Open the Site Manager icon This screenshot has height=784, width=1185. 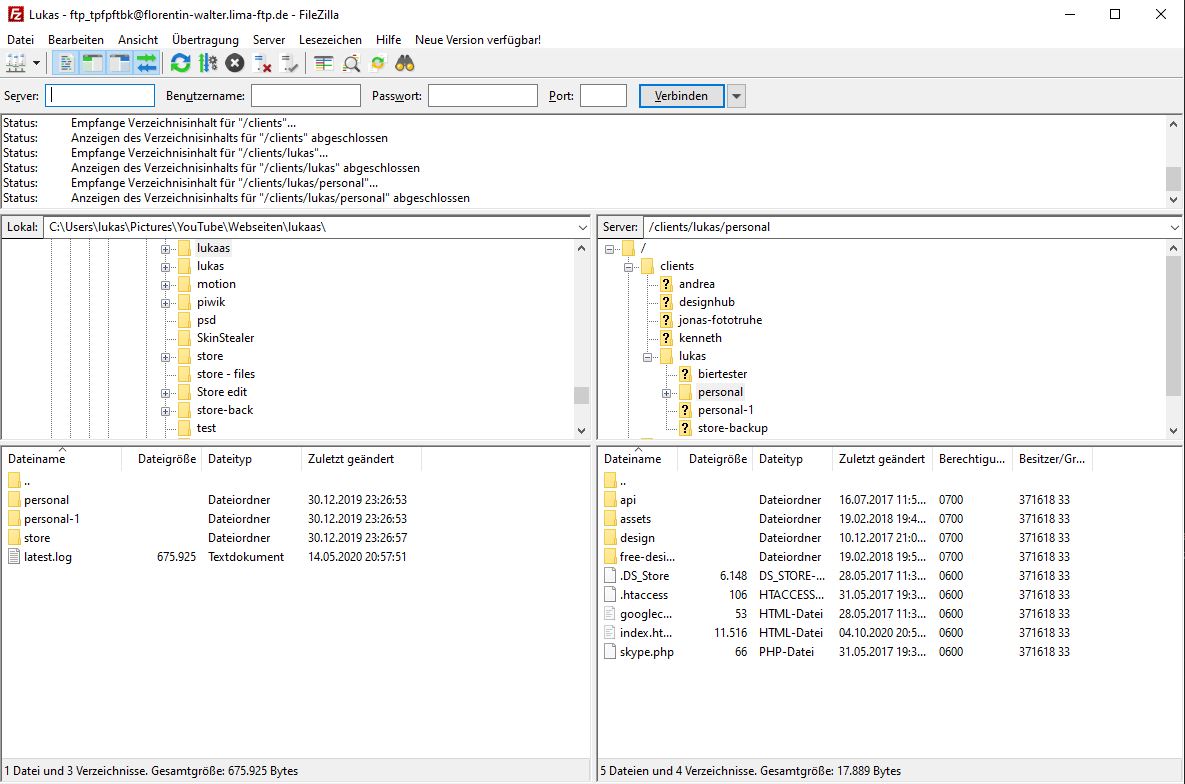pos(16,63)
